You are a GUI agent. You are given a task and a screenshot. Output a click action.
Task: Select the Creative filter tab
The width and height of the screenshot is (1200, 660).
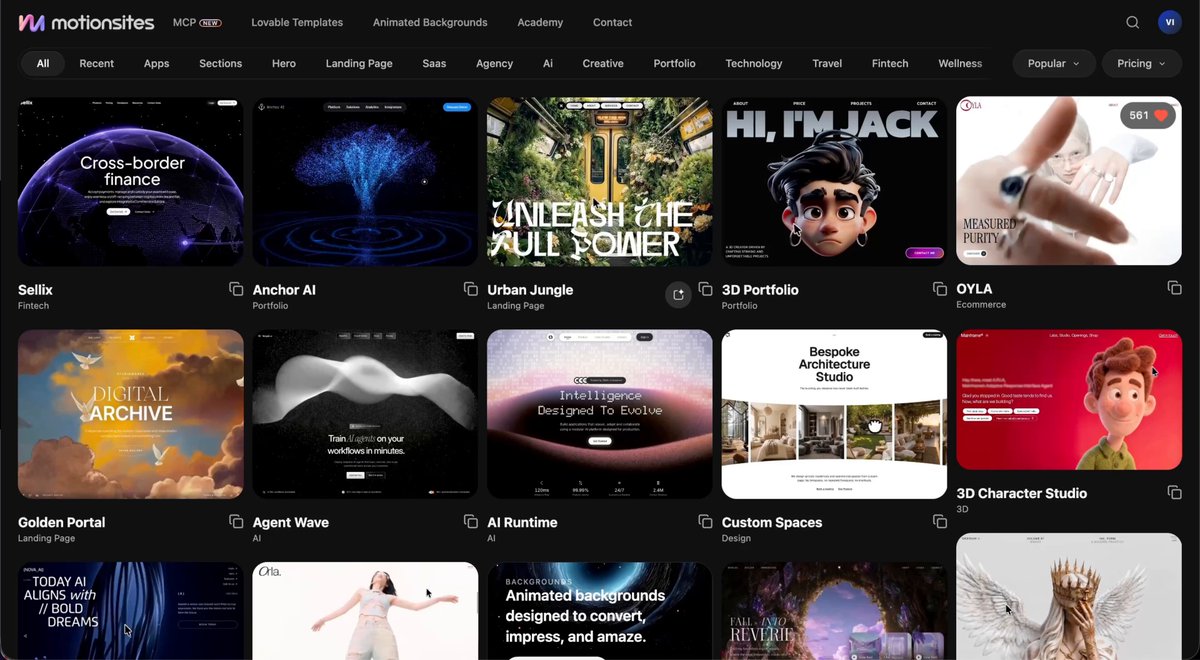pos(603,63)
